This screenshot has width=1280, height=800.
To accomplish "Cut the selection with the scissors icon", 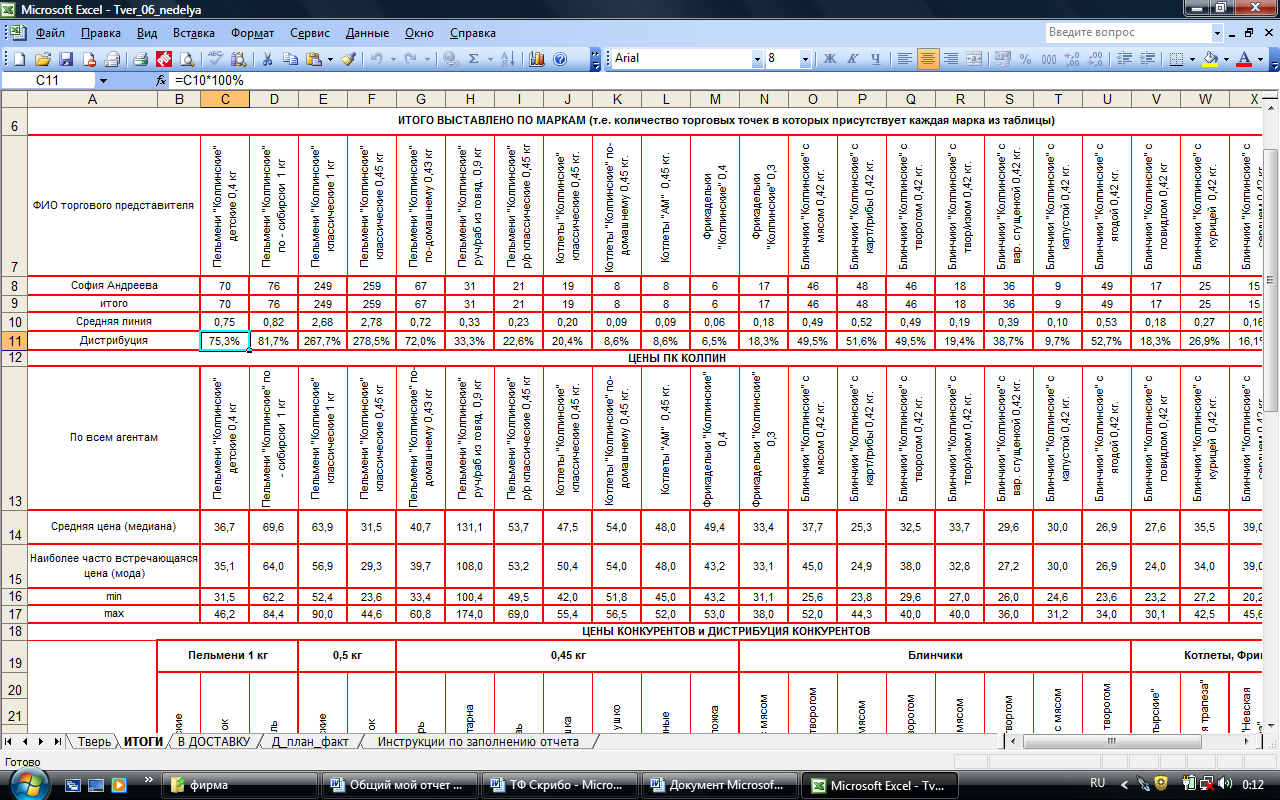I will 267,59.
